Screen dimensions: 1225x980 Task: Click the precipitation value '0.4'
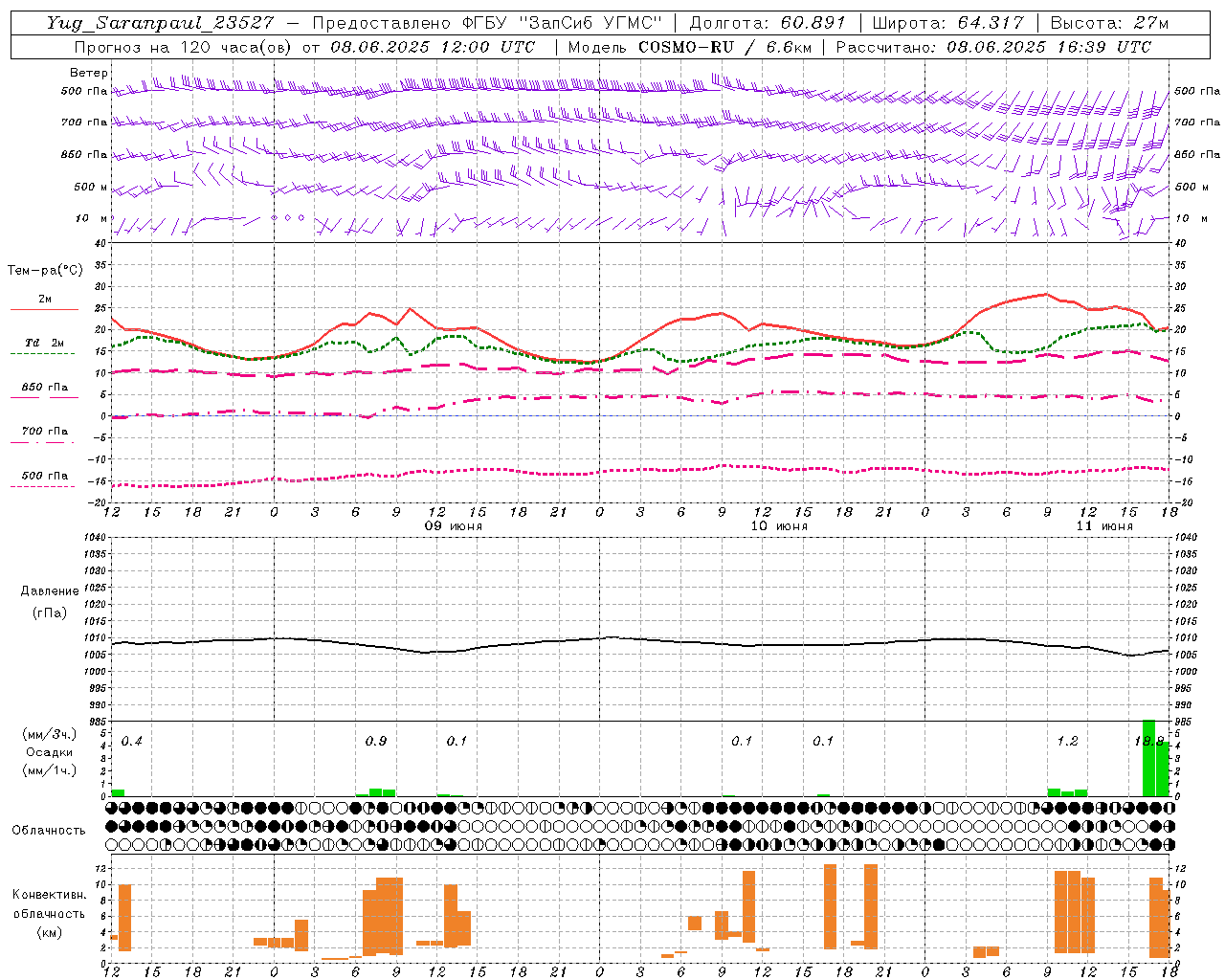131,742
